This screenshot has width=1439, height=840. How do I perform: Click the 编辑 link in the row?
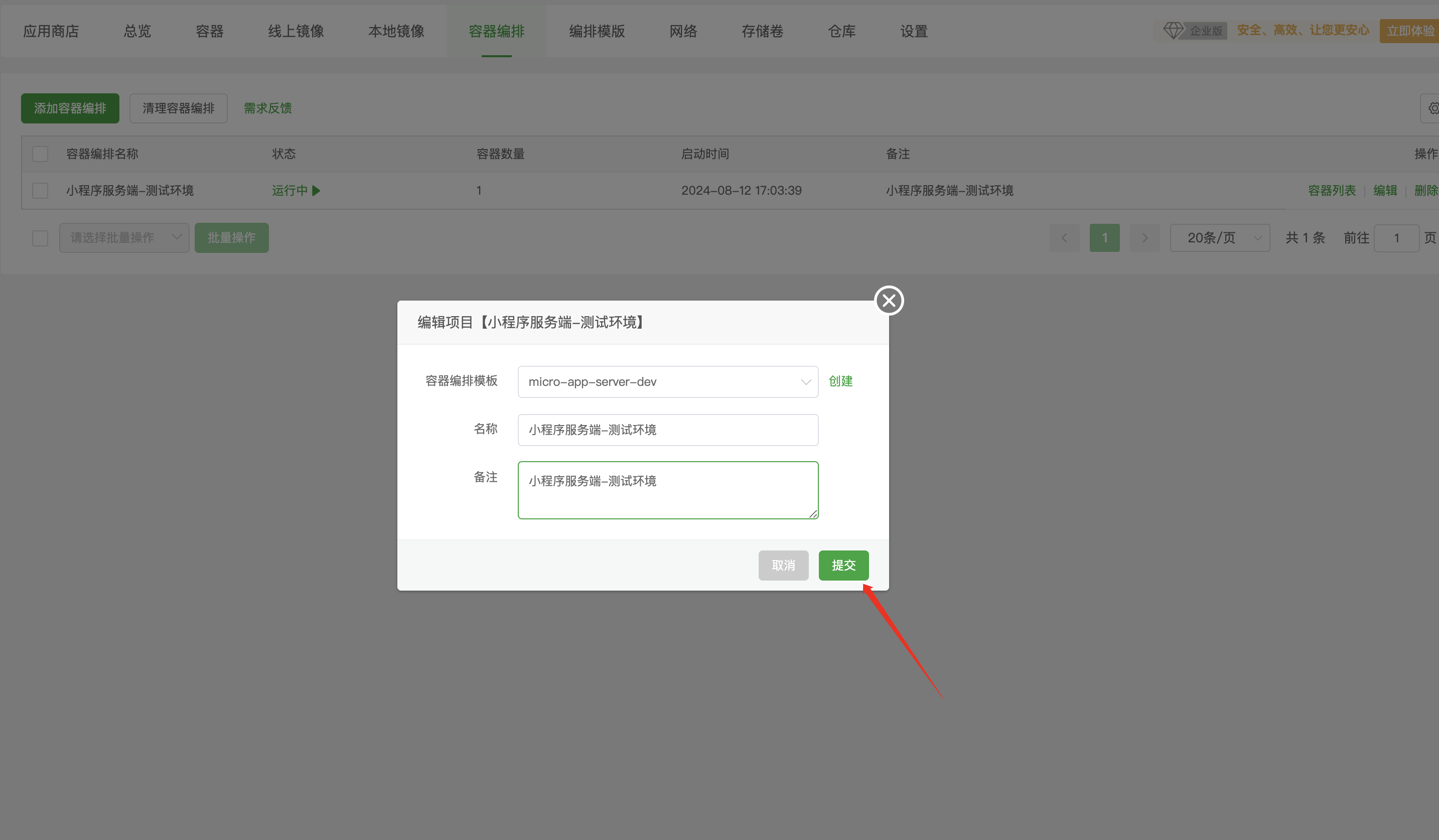click(1385, 191)
